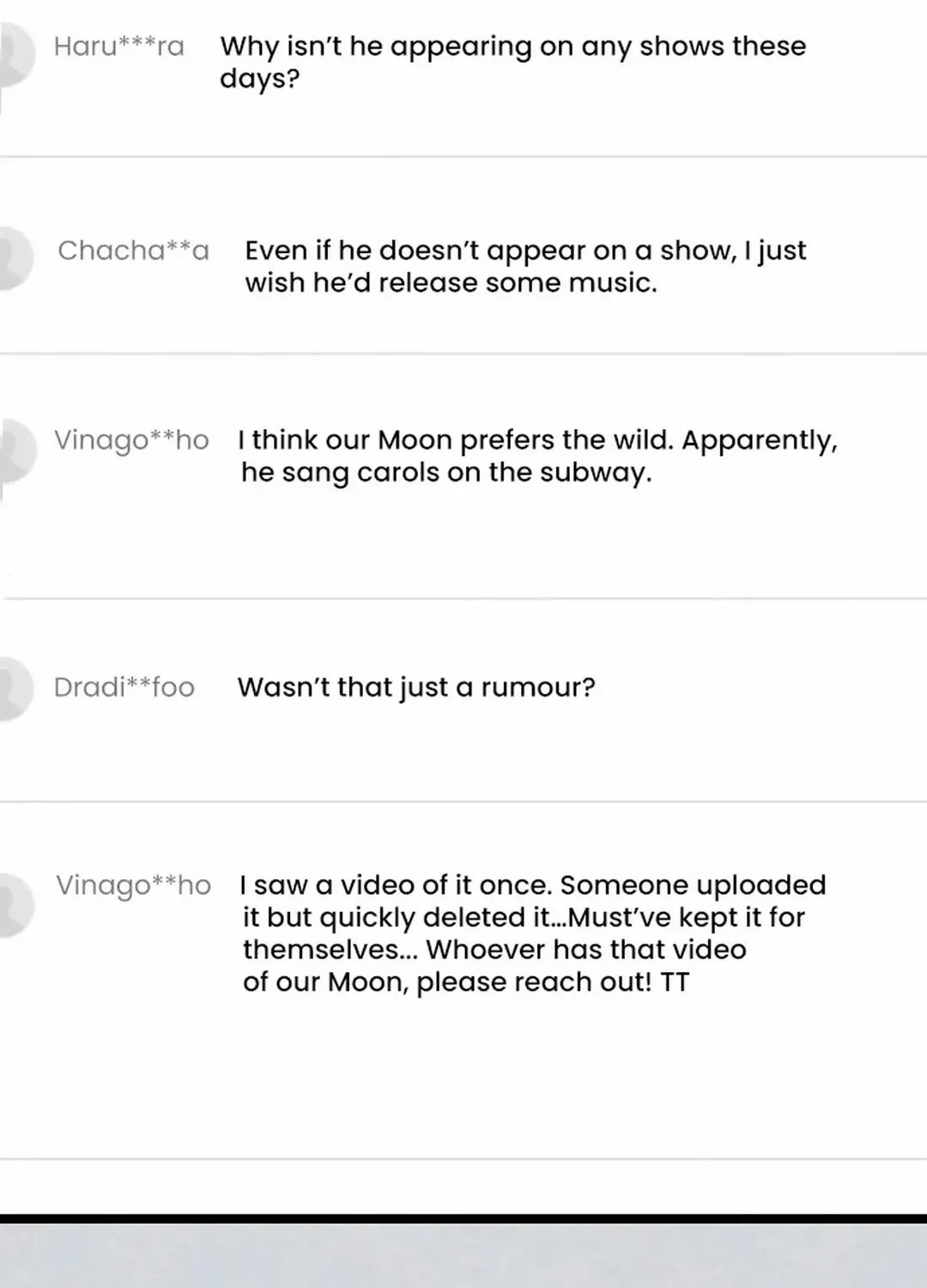This screenshot has width=927, height=1288.
Task: Click Chacha**a's profile avatar
Action: pyautogui.click(x=15, y=258)
